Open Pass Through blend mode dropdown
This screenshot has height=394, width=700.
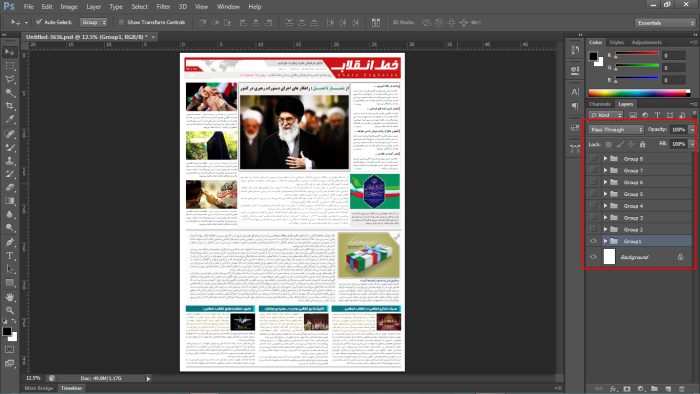pyautogui.click(x=616, y=129)
